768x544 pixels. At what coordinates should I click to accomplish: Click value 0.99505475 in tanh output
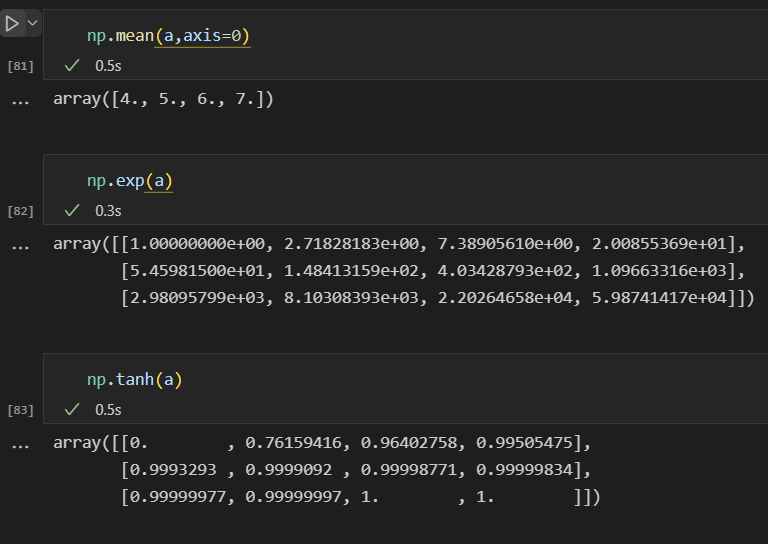(525, 443)
